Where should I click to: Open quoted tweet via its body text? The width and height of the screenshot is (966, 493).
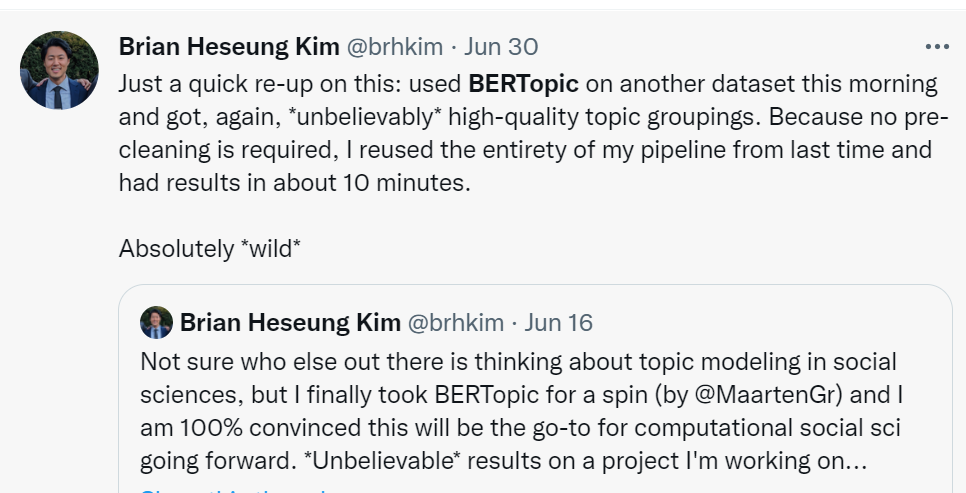520,410
